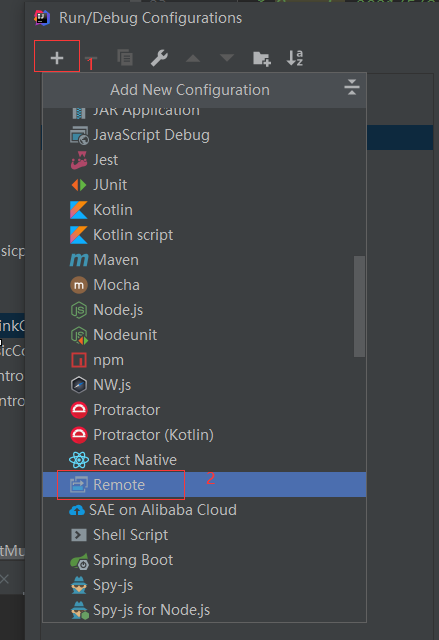Click the Move Up arrow icon

point(193,58)
